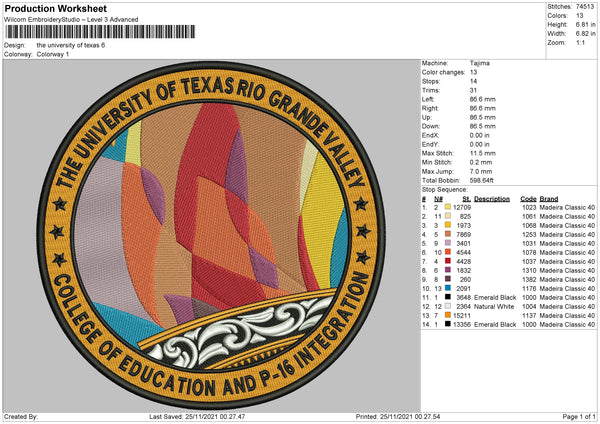Click the Total Bobbin value 598.64ft

tap(482, 180)
